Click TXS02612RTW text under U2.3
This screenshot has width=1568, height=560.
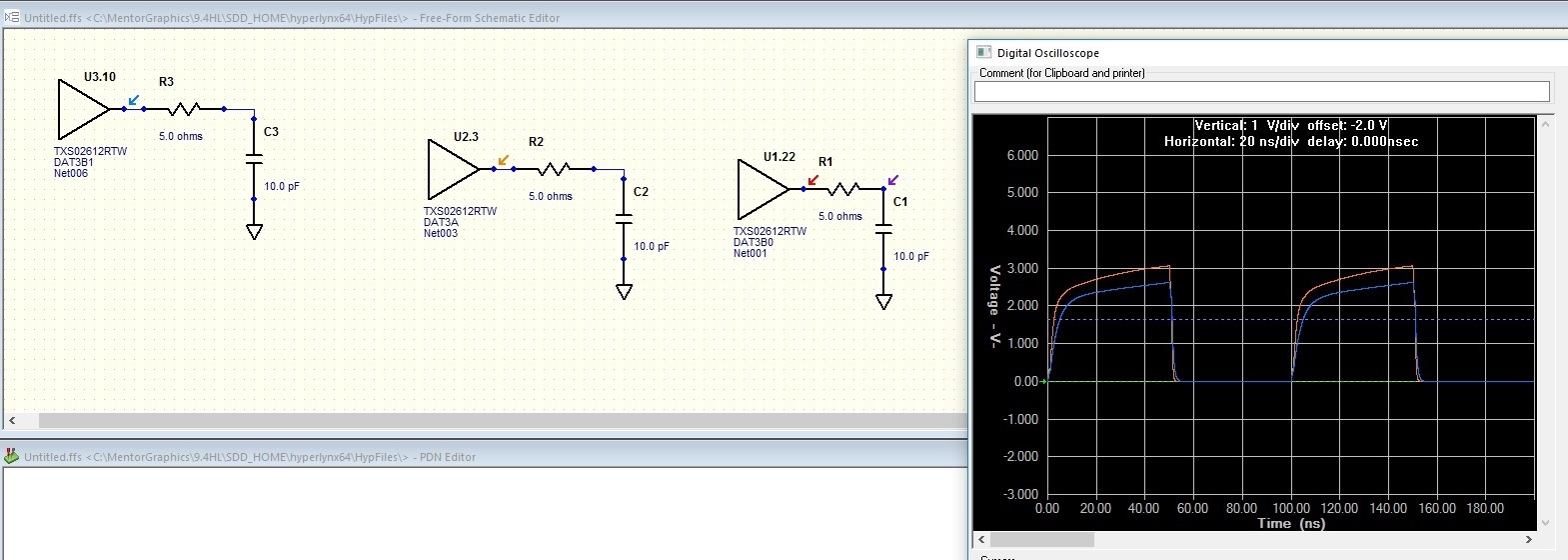point(460,211)
